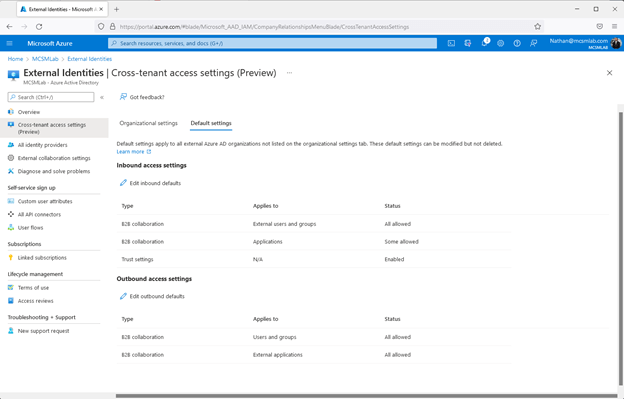Bookmark the page with the star icon
Image resolution: width=624 pixels, height=399 pixels.
coord(538,27)
